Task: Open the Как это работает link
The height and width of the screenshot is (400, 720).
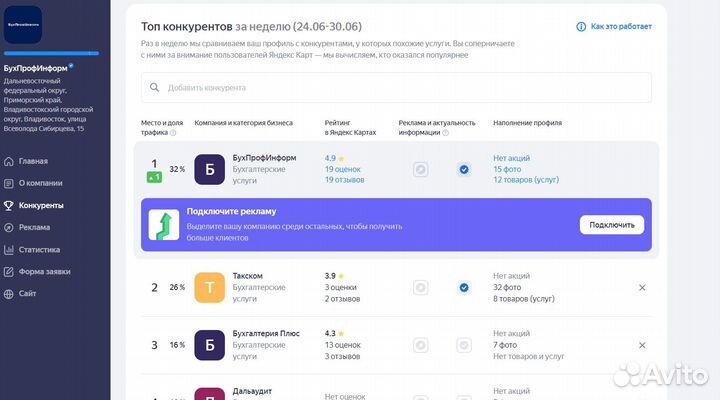Action: coord(621,27)
